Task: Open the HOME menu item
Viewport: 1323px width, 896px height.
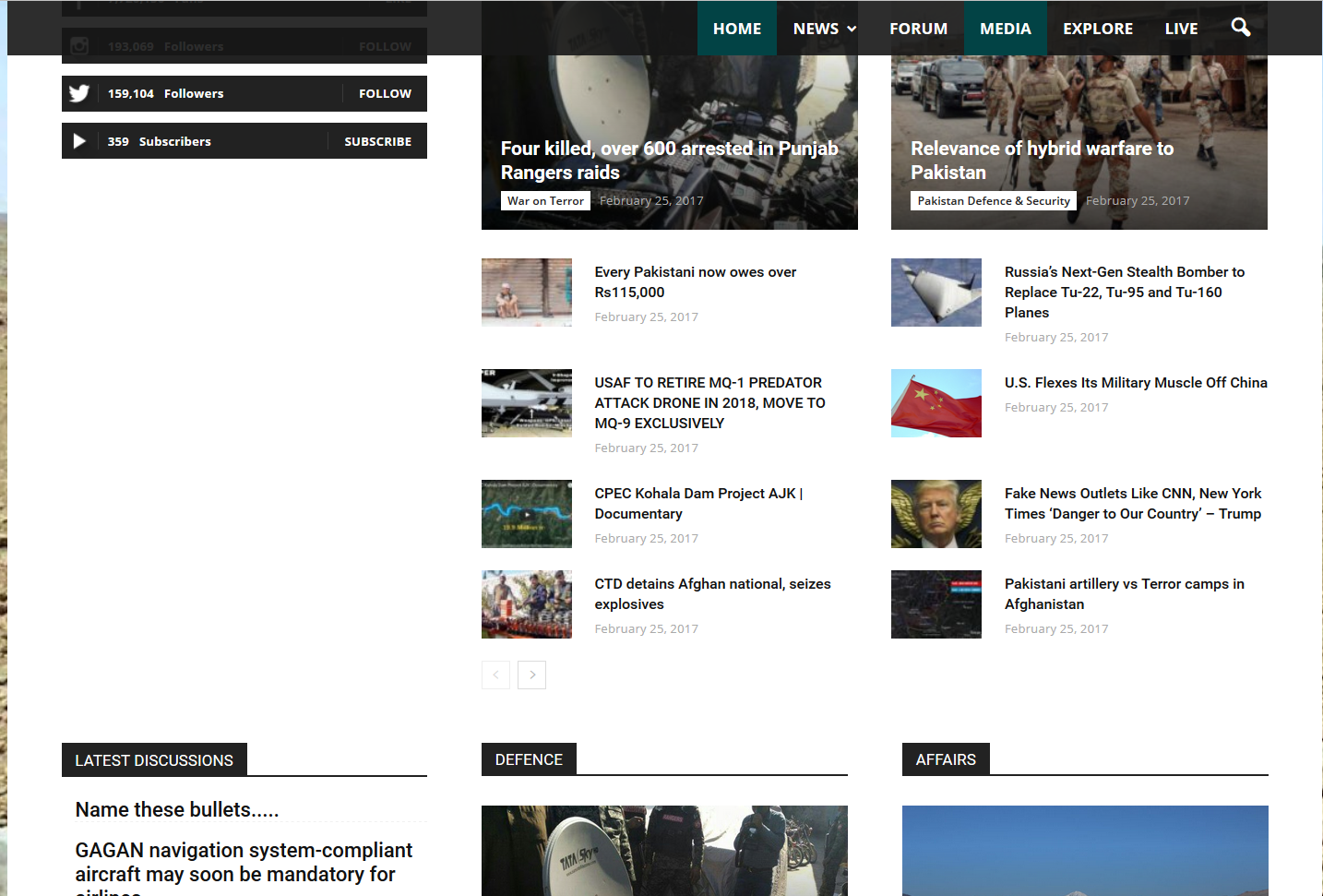Action: (x=737, y=29)
